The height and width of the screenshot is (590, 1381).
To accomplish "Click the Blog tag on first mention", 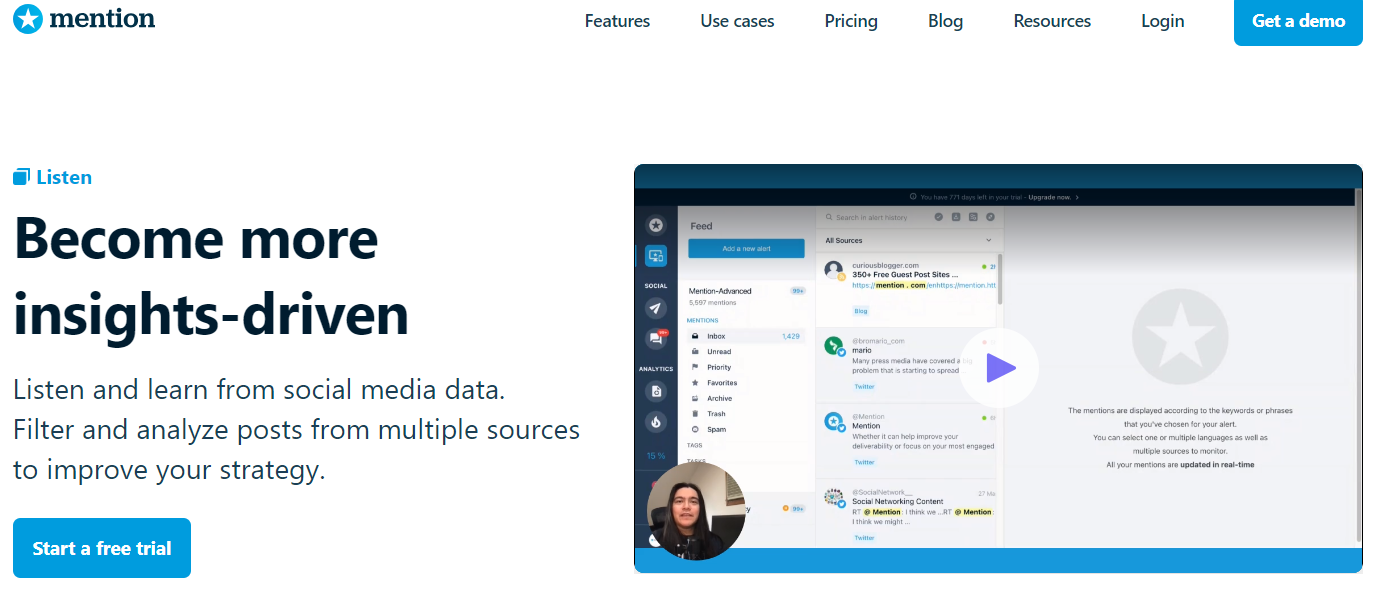I will click(861, 311).
